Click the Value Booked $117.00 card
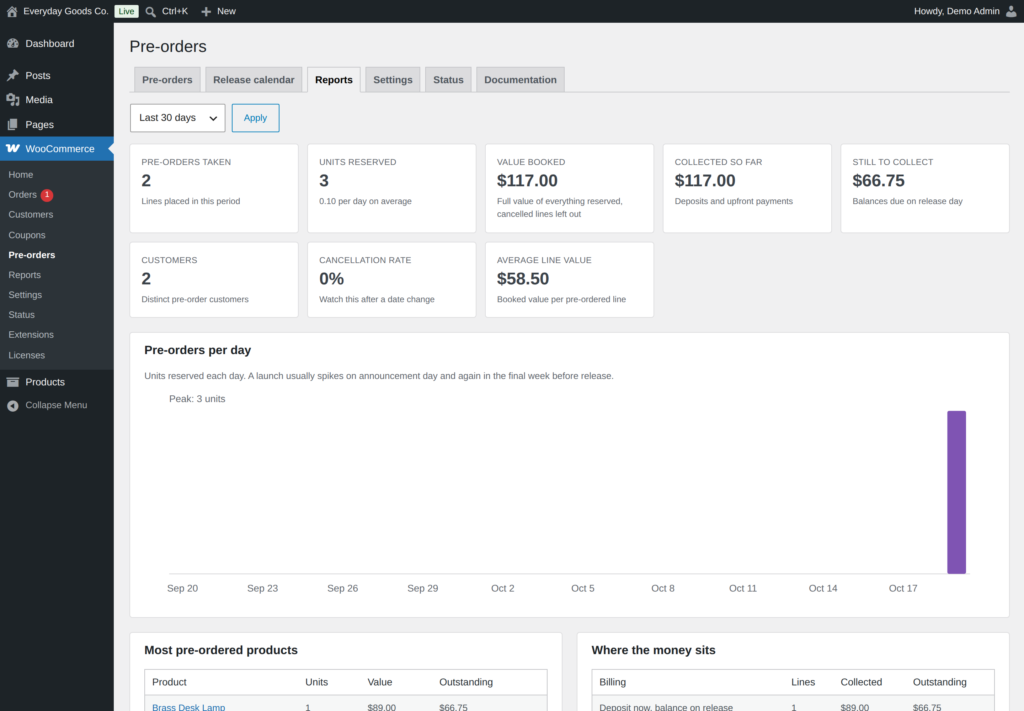The image size is (1024, 711). point(569,188)
